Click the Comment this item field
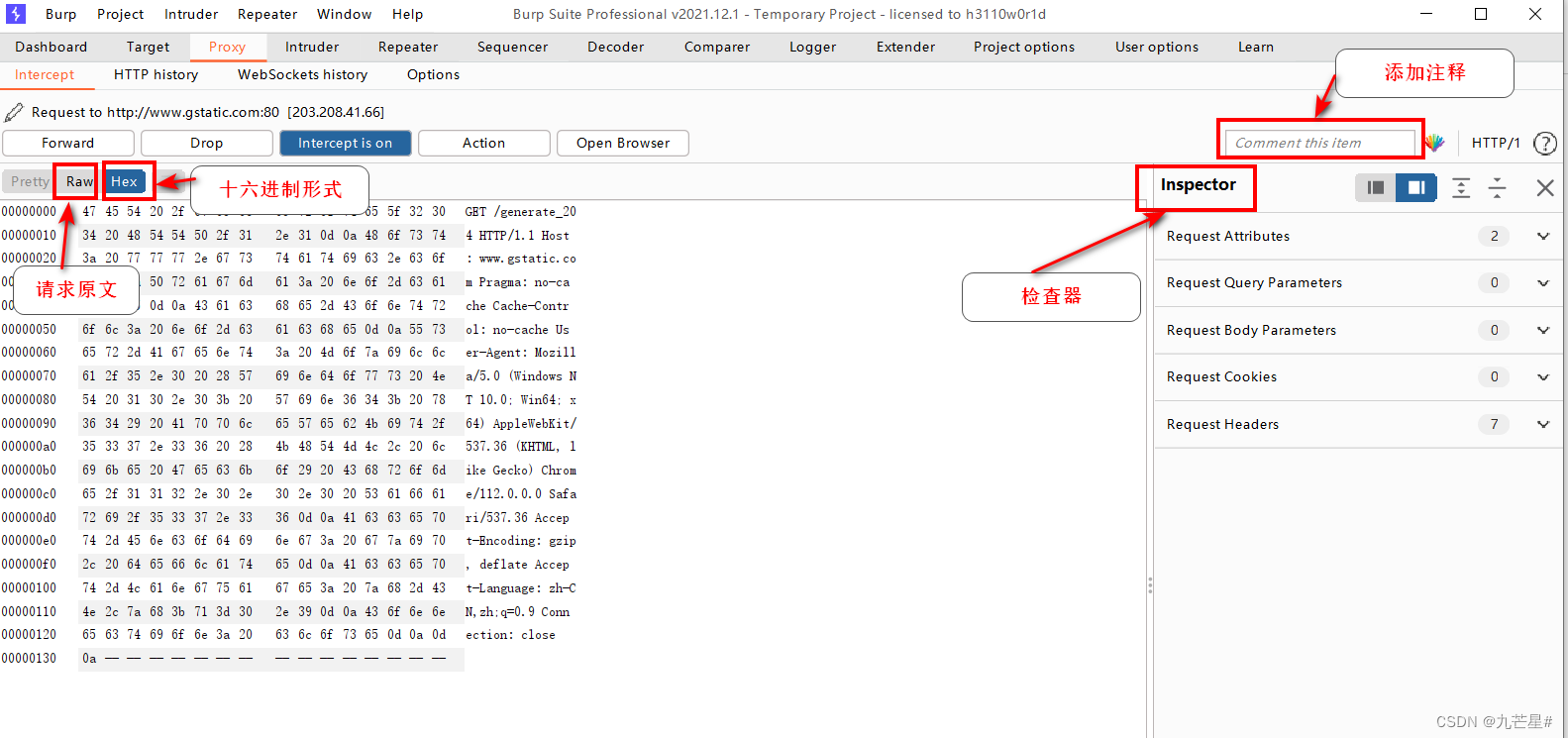Image resolution: width=1568 pixels, height=738 pixels. tap(1319, 143)
